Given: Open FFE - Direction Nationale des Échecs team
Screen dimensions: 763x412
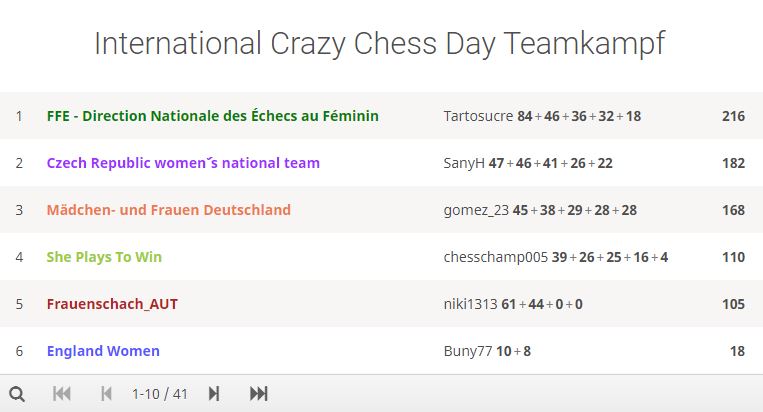Looking at the screenshot, I should click(x=213, y=116).
